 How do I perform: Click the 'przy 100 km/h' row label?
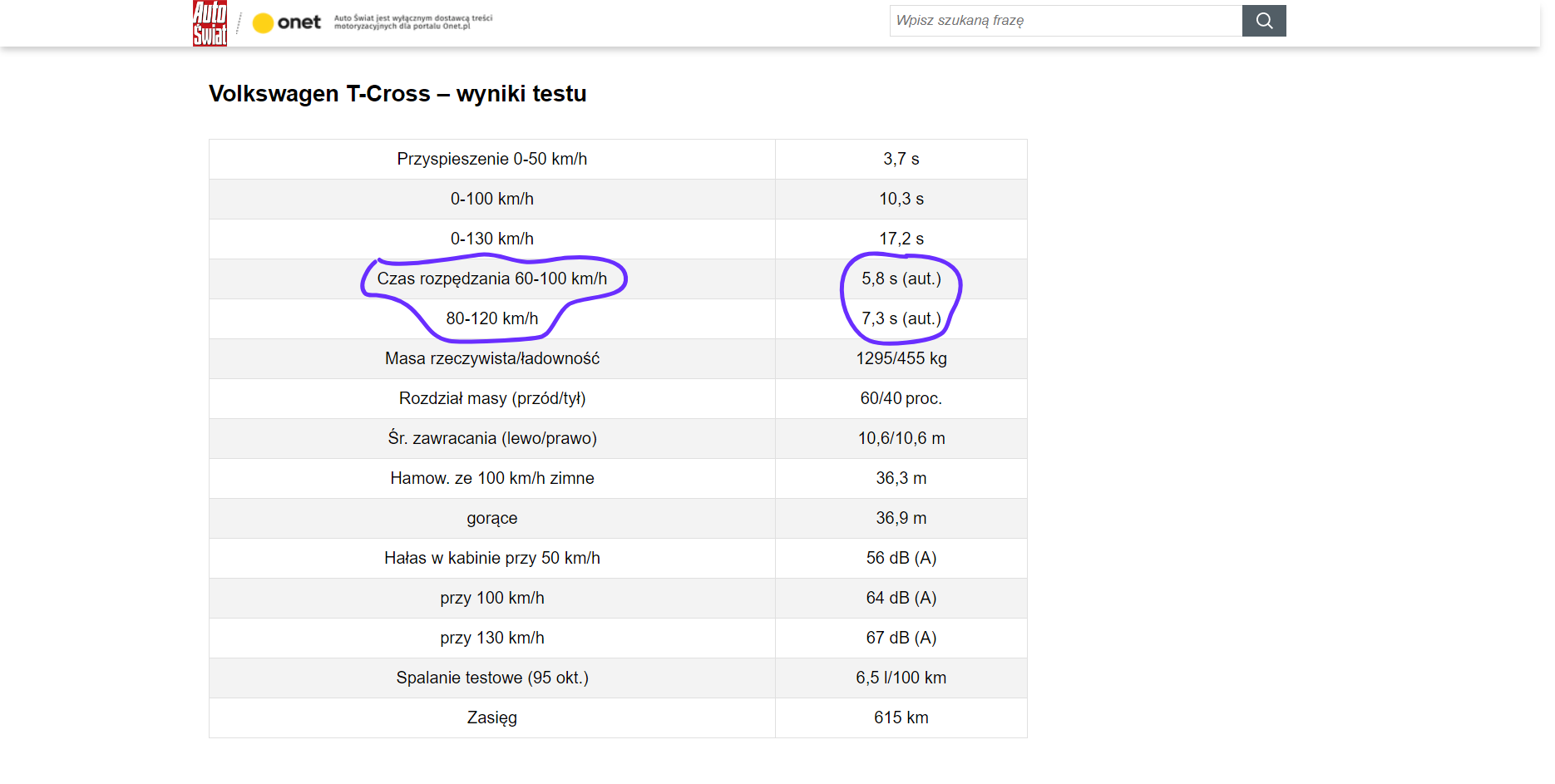point(492,598)
